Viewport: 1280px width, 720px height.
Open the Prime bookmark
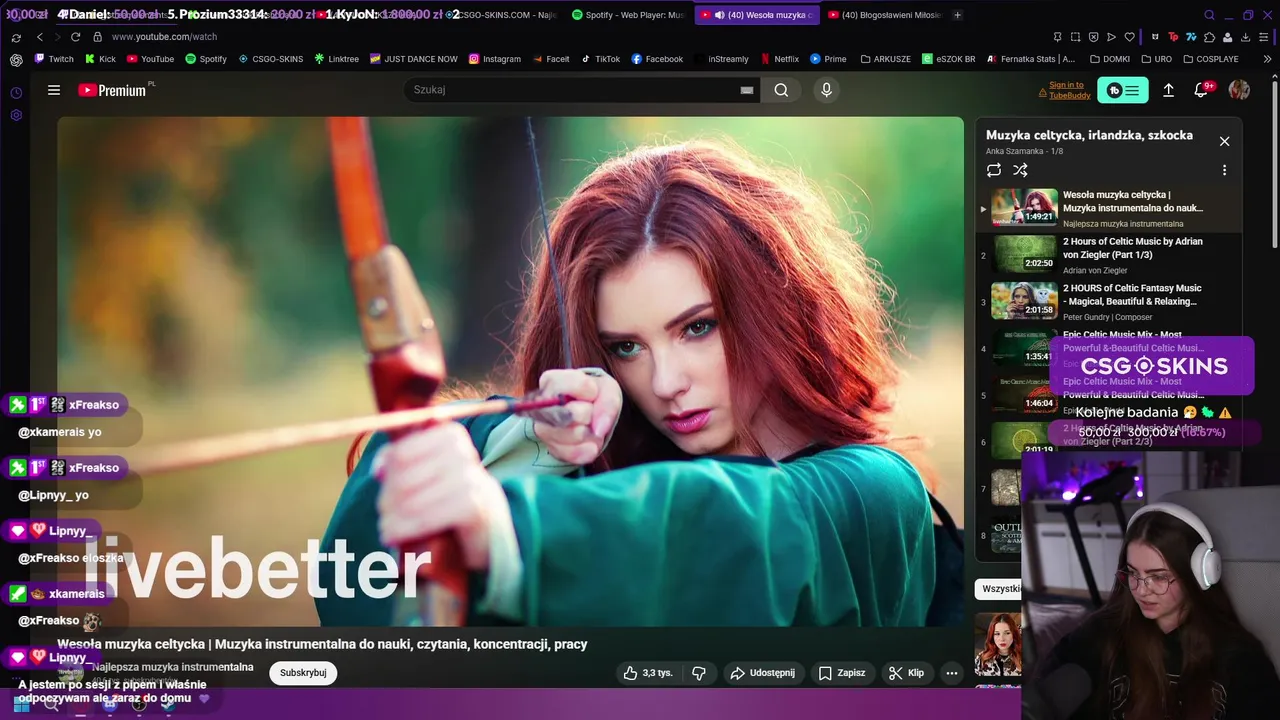(828, 59)
